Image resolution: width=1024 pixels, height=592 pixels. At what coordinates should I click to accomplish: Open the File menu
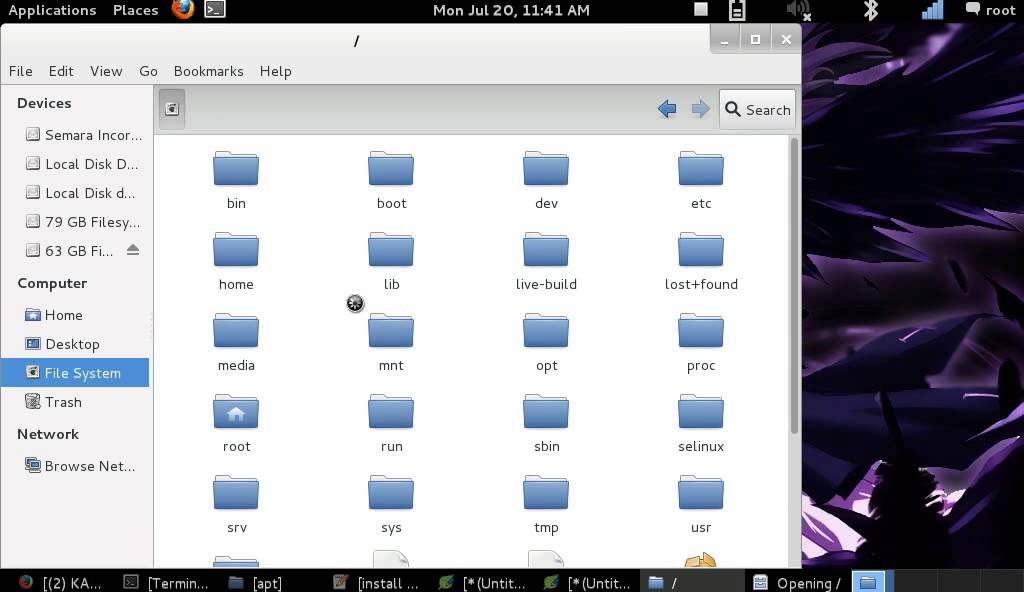point(20,71)
